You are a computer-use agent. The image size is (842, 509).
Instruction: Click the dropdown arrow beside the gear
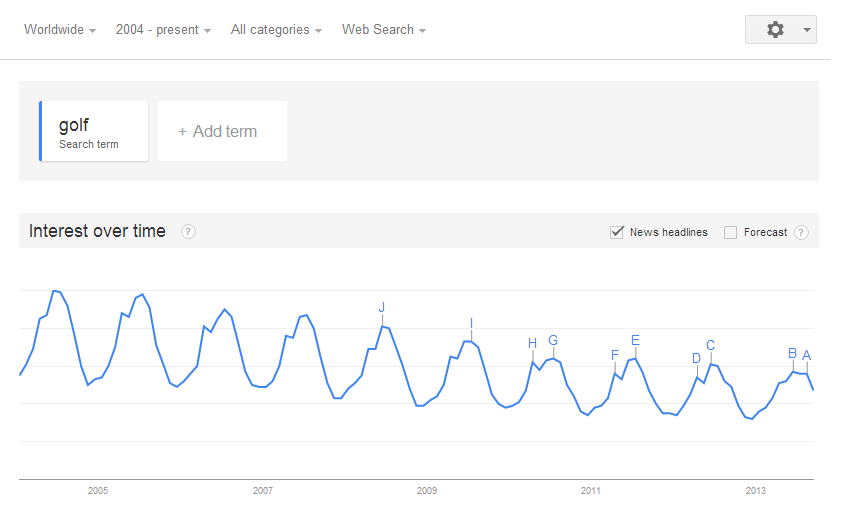coord(807,30)
